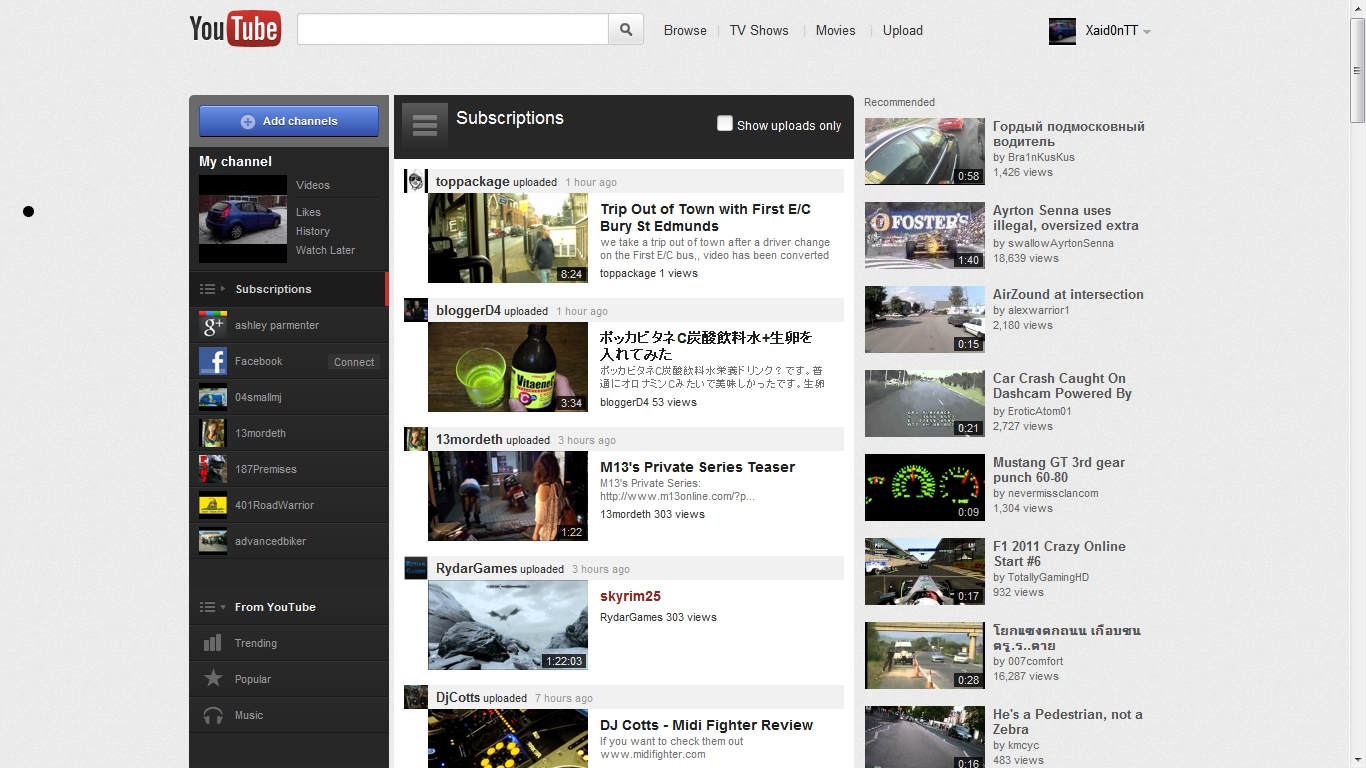Open He's a Pedestrian, not a Zebra title
Viewport: 1366px width, 768px height.
point(1067,722)
